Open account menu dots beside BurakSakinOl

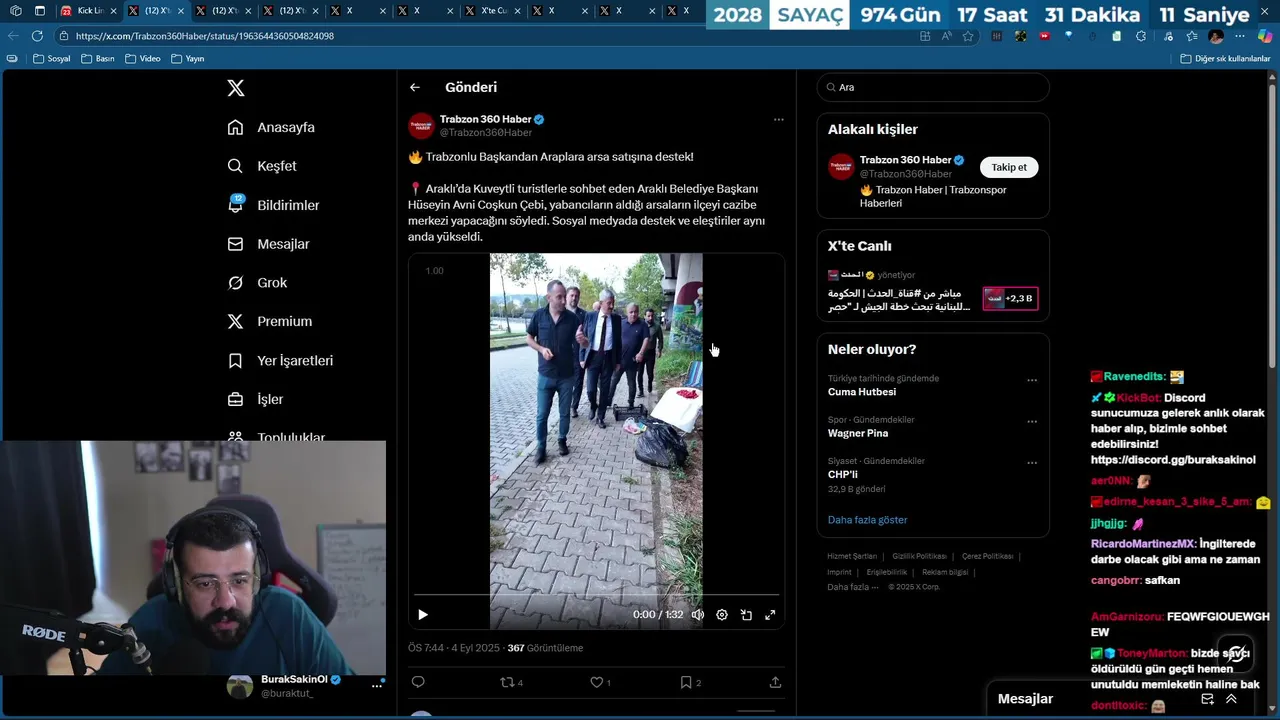378,686
